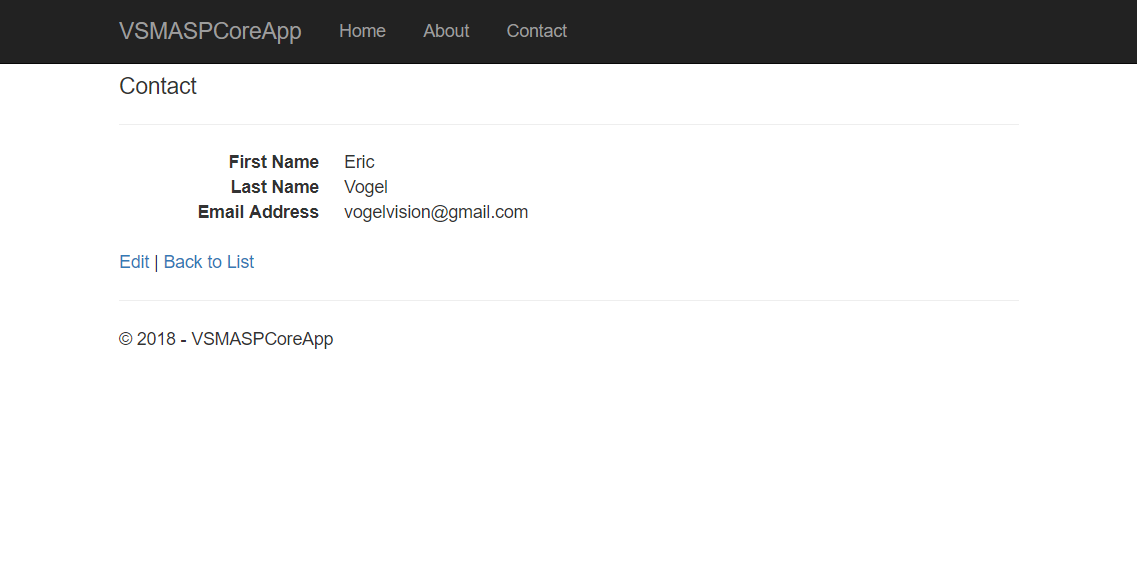
Task: Click the last name value Vogel
Action: point(365,187)
